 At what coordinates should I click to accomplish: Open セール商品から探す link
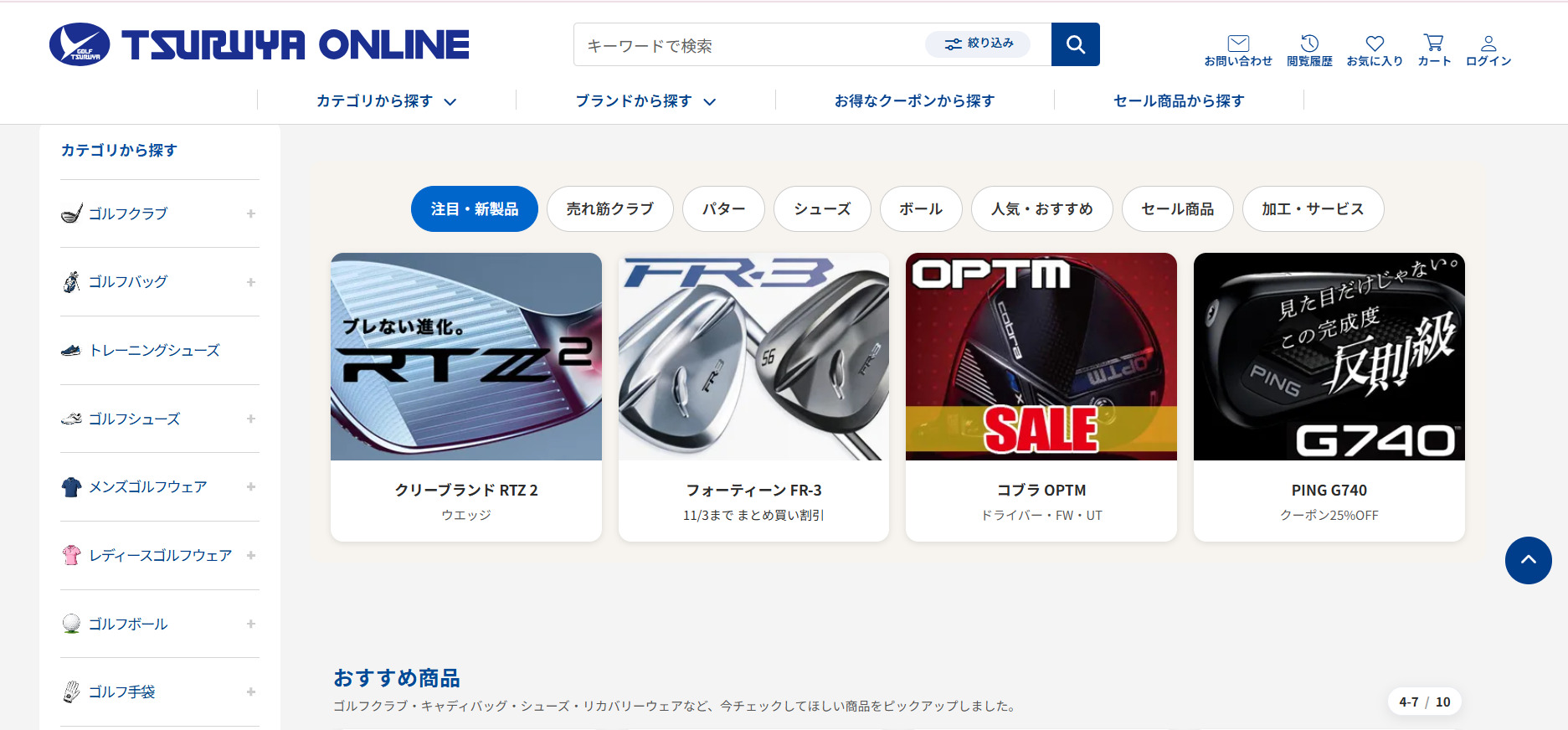(1179, 101)
